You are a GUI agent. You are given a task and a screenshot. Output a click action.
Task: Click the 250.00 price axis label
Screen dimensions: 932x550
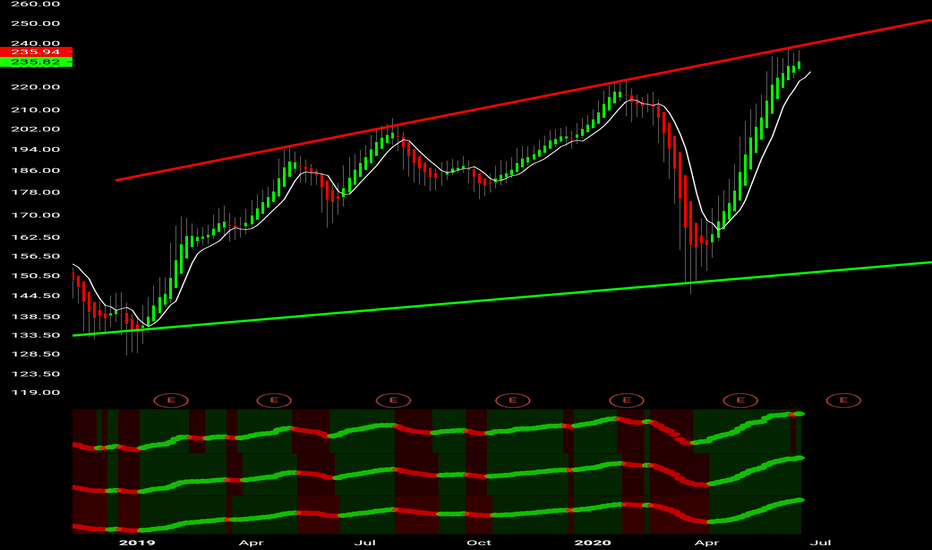36,23
